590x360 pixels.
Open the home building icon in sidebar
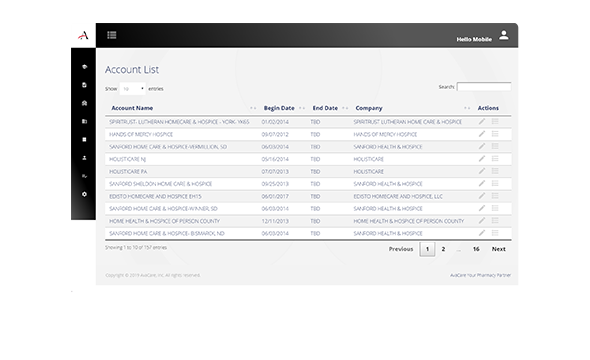[x=84, y=103]
